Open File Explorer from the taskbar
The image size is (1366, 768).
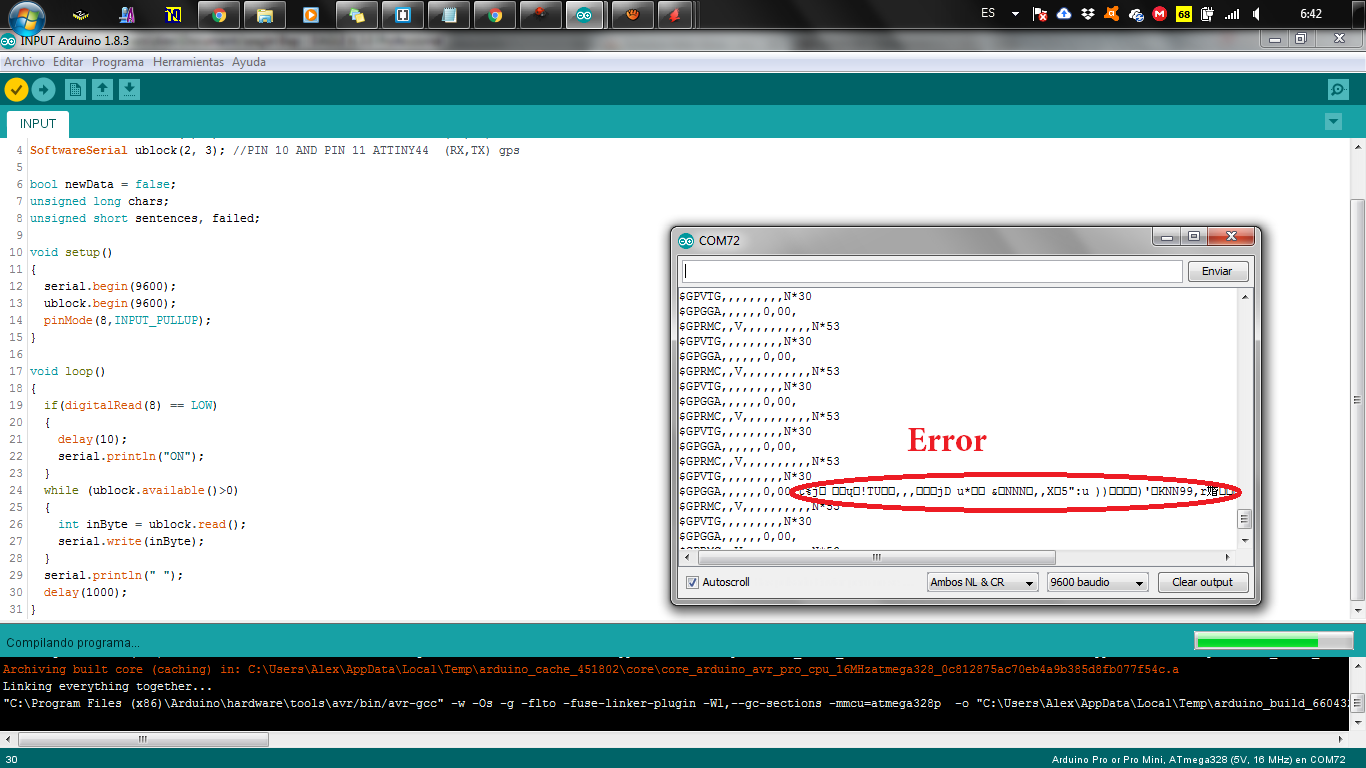click(265, 15)
